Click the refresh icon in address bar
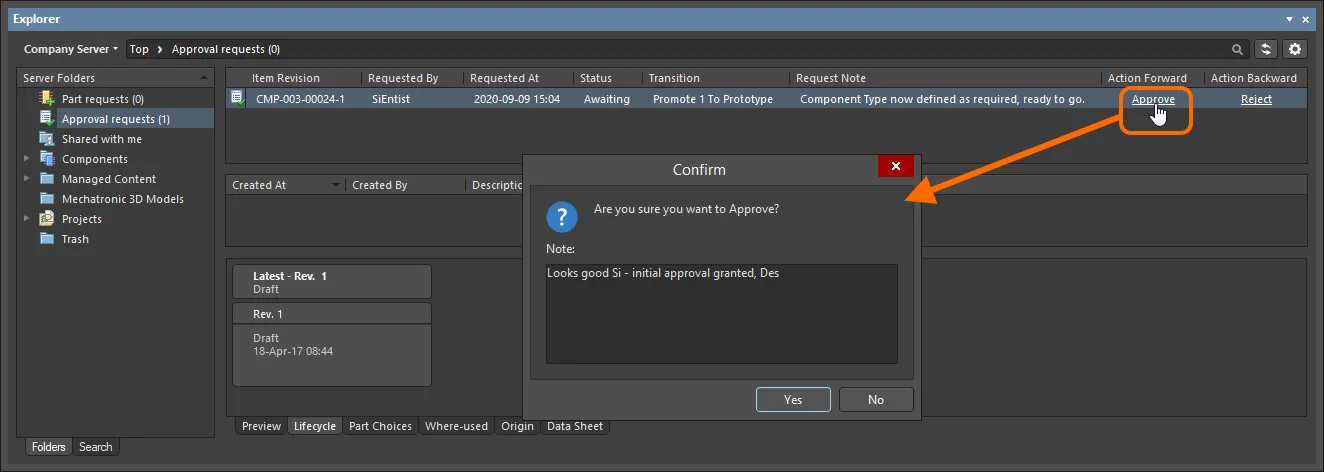This screenshot has height=472, width=1324. (x=1267, y=49)
